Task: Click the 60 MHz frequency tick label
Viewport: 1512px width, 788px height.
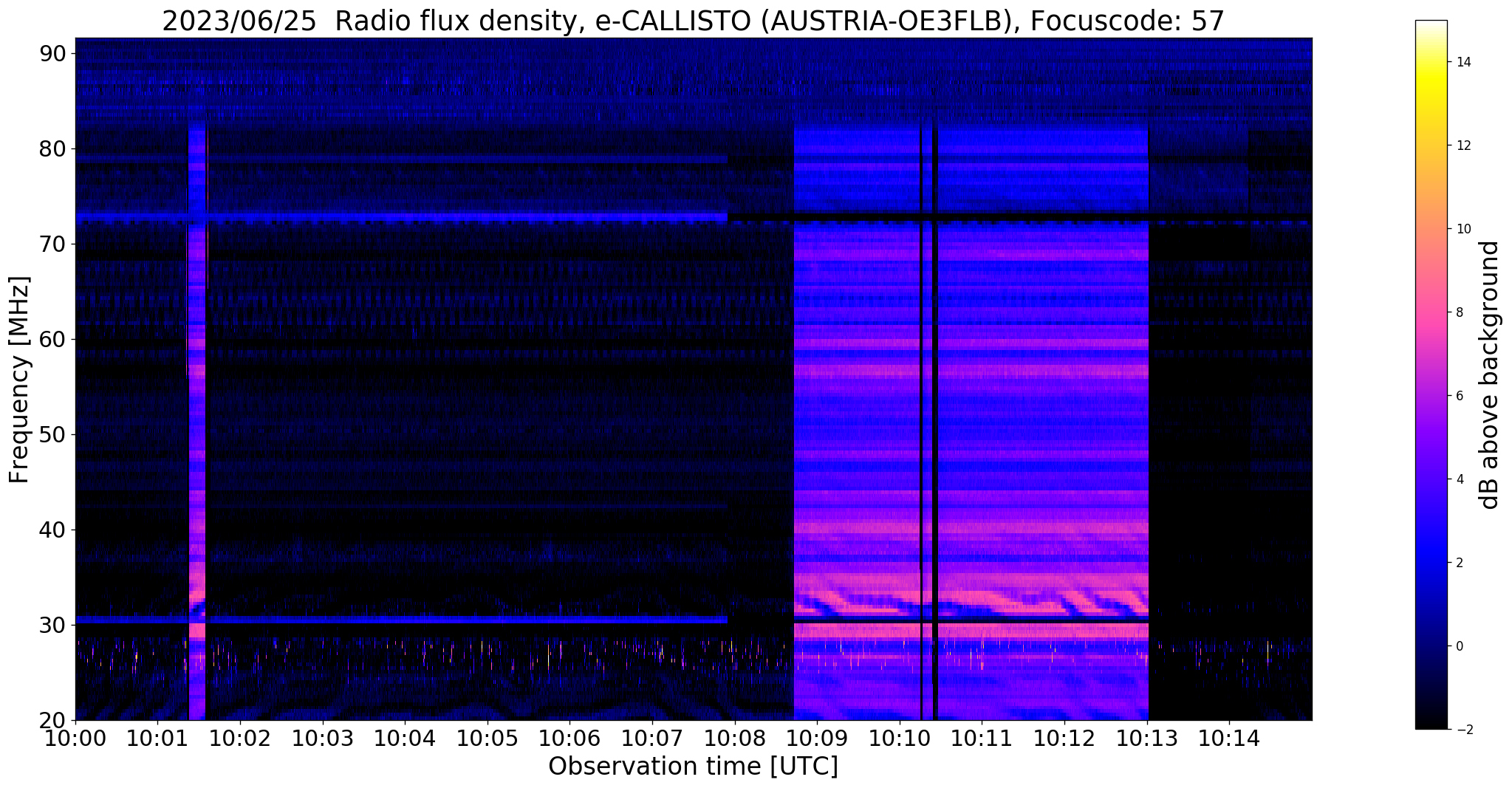Action: click(52, 339)
